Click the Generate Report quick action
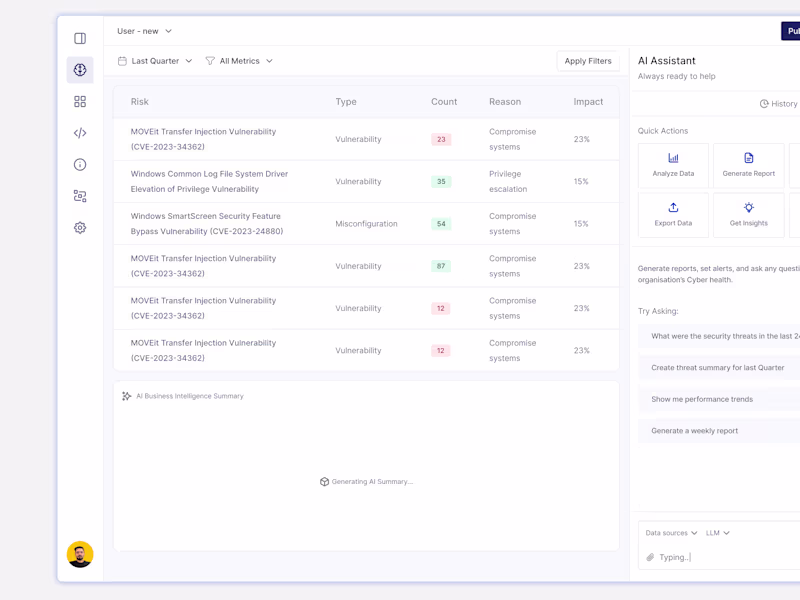 pos(748,165)
